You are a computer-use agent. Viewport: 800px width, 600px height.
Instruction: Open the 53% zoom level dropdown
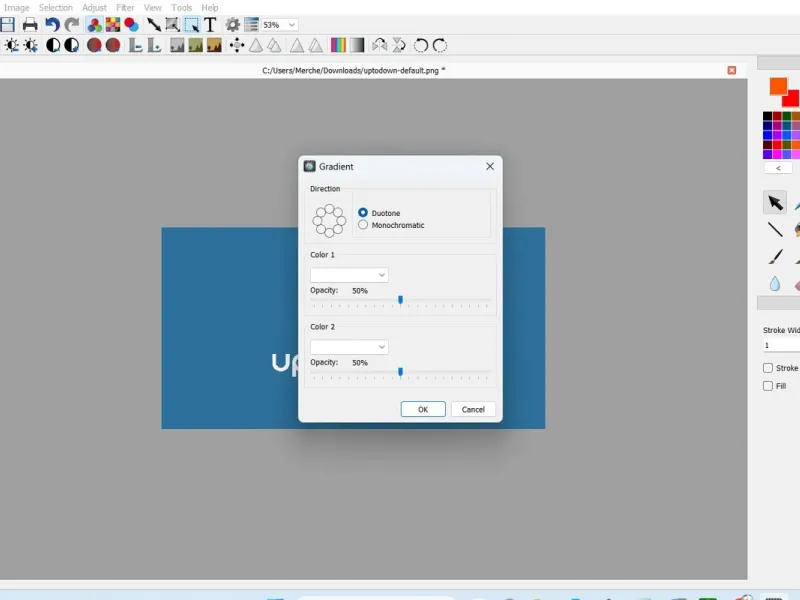tap(279, 24)
